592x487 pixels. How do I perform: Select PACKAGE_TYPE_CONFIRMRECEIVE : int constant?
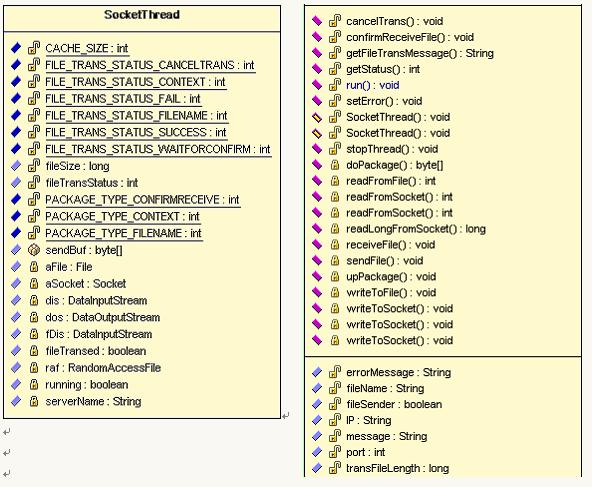(x=142, y=199)
